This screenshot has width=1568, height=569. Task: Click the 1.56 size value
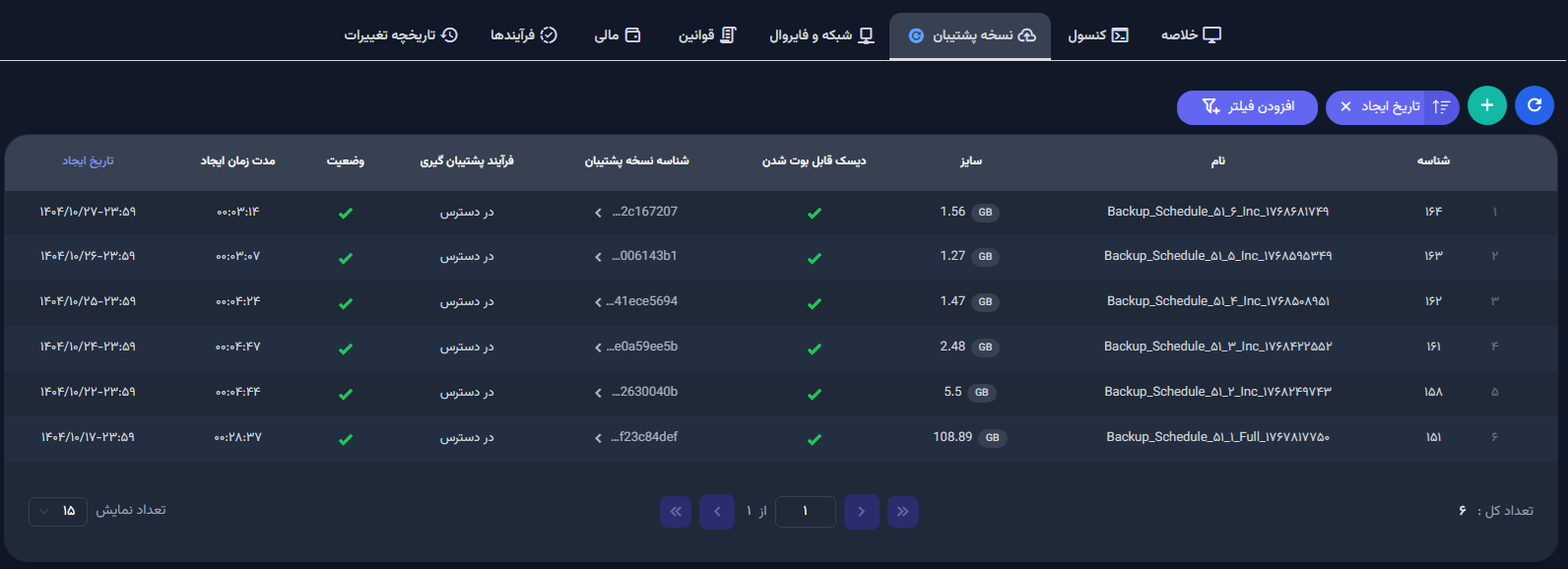click(x=952, y=212)
